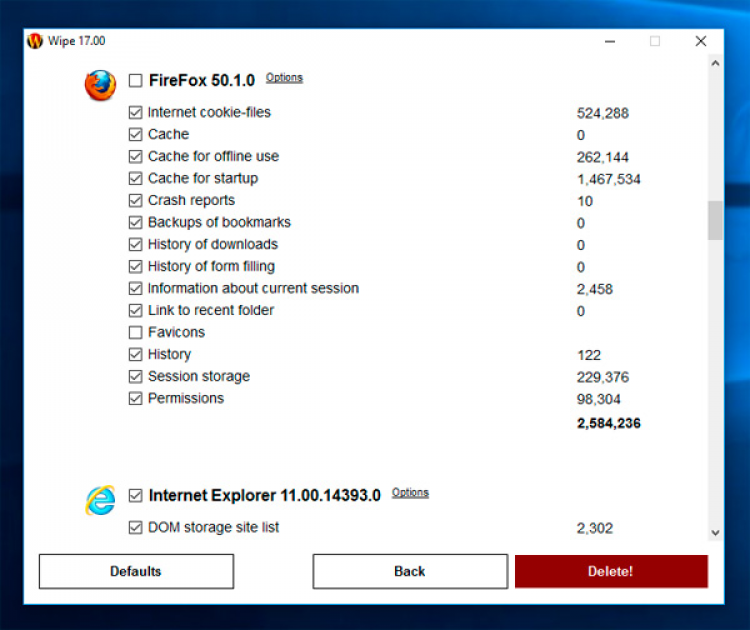Close the Wipe 17.00 window
Screen dimensions: 750x630
701,42
